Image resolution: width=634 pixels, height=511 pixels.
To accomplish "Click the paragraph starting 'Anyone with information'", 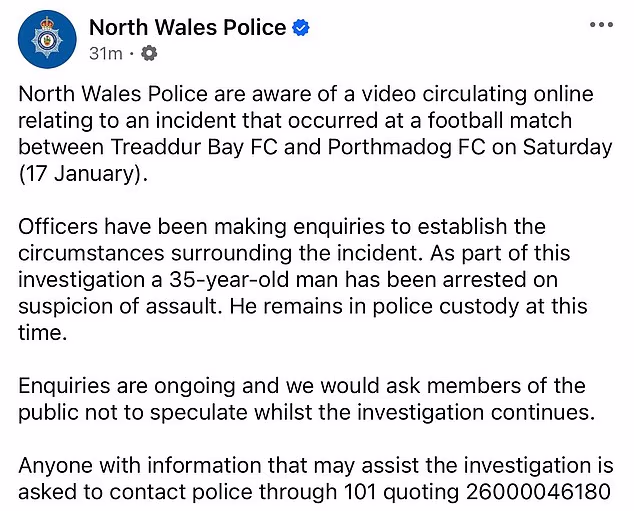I will (x=320, y=478).
